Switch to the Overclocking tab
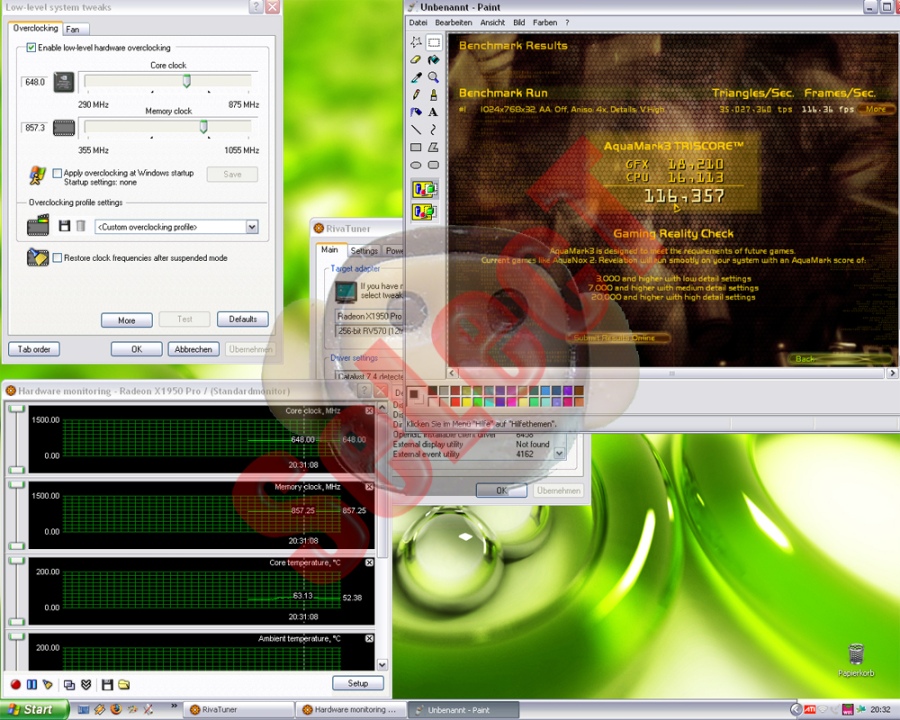900x720 pixels. point(36,28)
